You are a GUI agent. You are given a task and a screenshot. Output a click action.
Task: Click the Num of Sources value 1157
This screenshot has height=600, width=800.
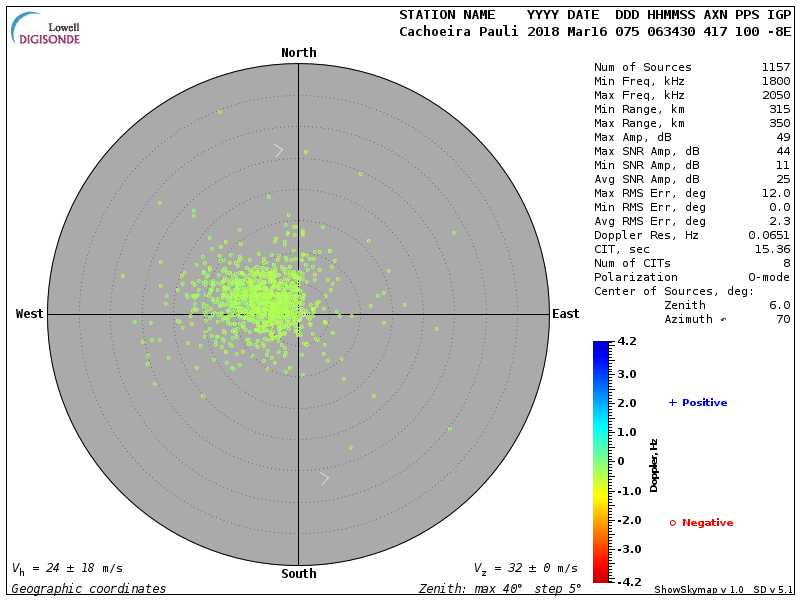[x=776, y=68]
